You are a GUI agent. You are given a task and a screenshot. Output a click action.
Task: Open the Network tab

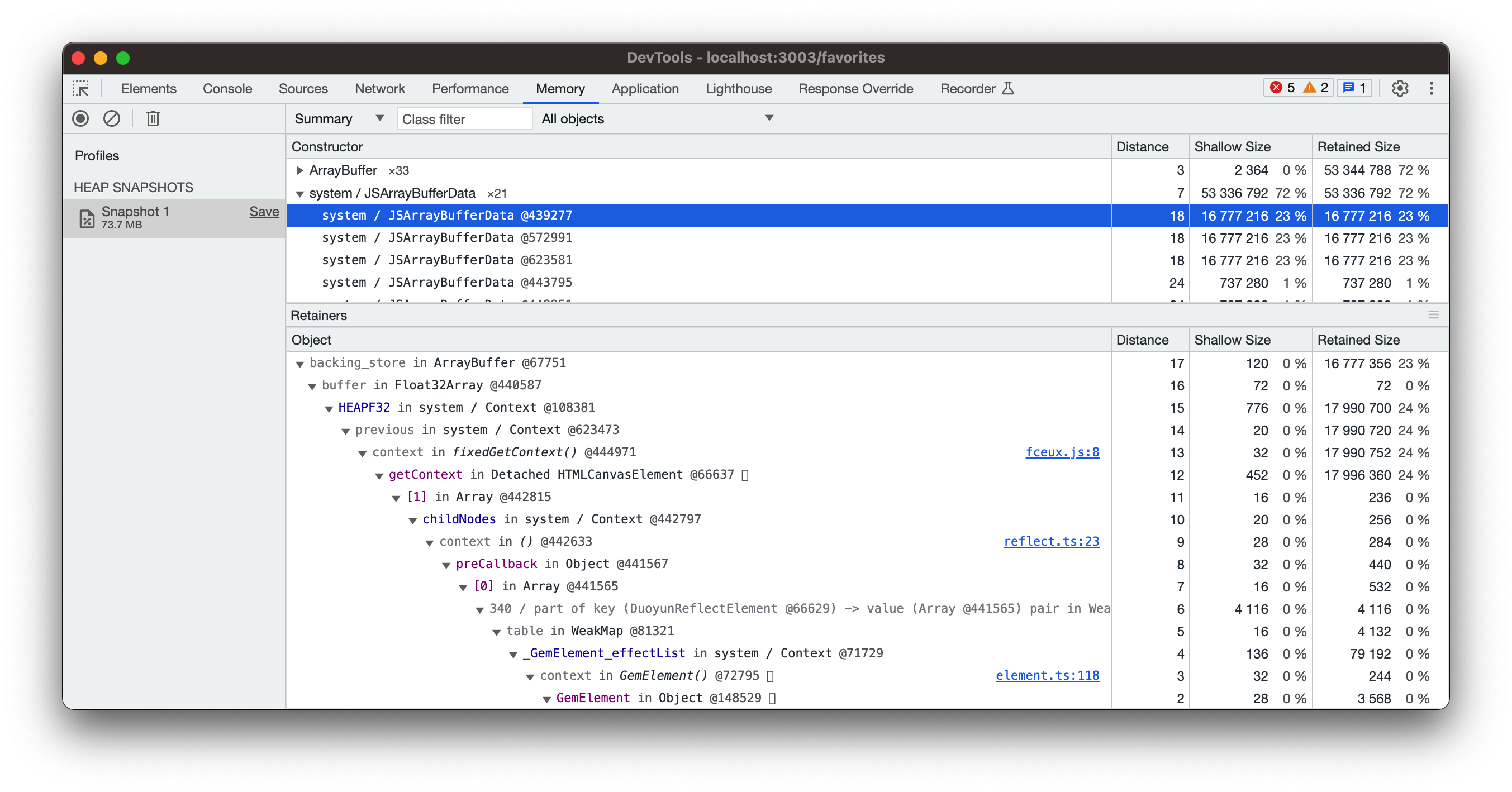pos(380,89)
